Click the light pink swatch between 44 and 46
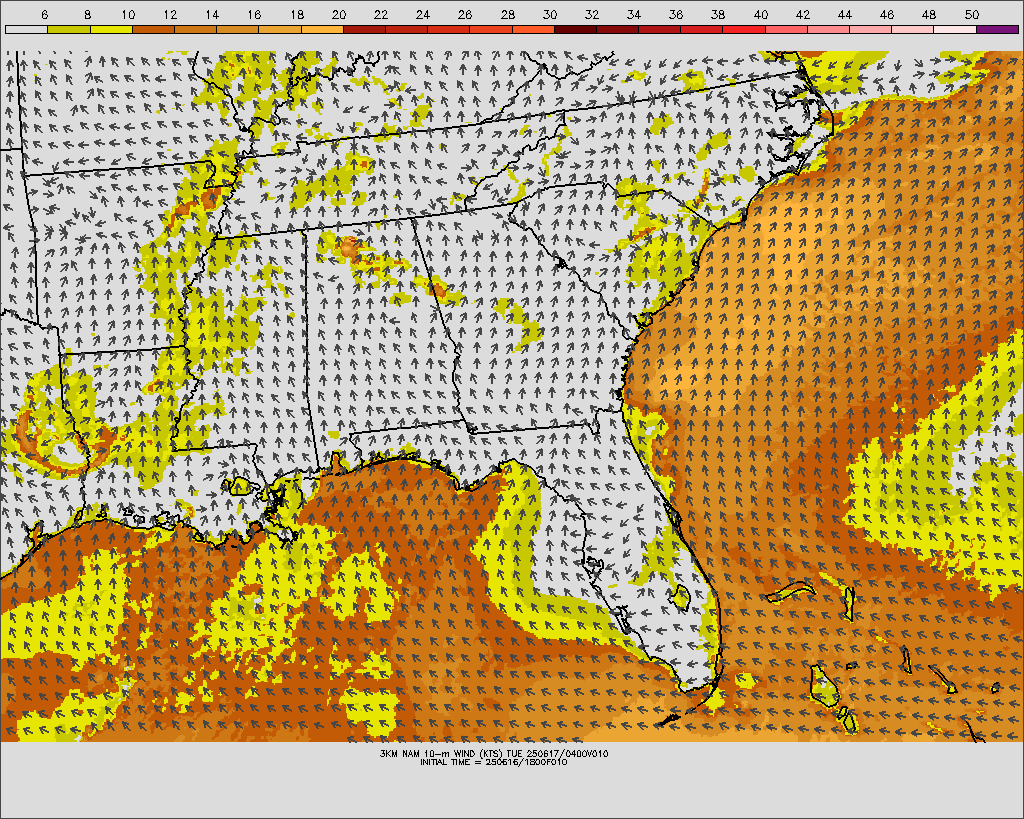This screenshot has width=1024, height=819. (871, 29)
